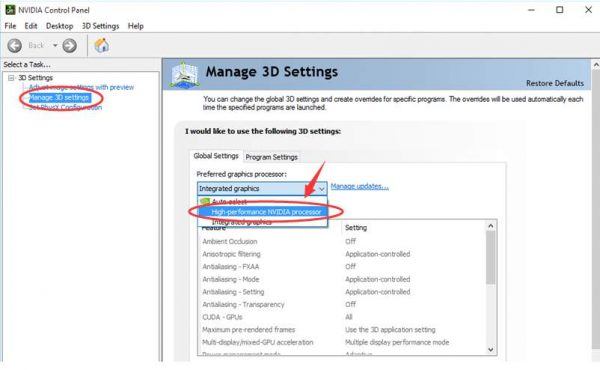Minimize the NVIDIA Control Panel window
Viewport: 600px width, 370px height.
coord(531,10)
